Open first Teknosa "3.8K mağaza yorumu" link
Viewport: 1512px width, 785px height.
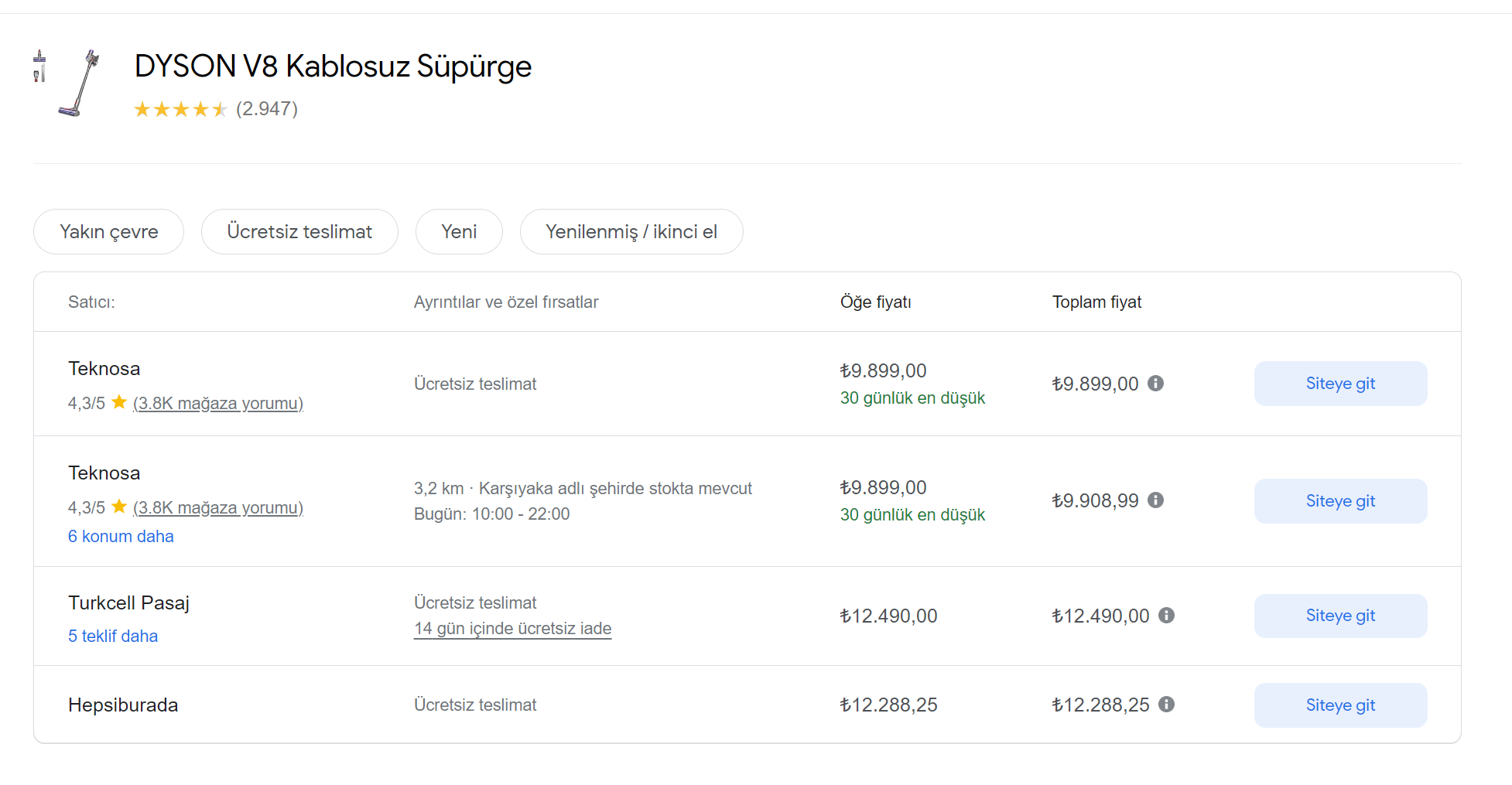tap(218, 404)
